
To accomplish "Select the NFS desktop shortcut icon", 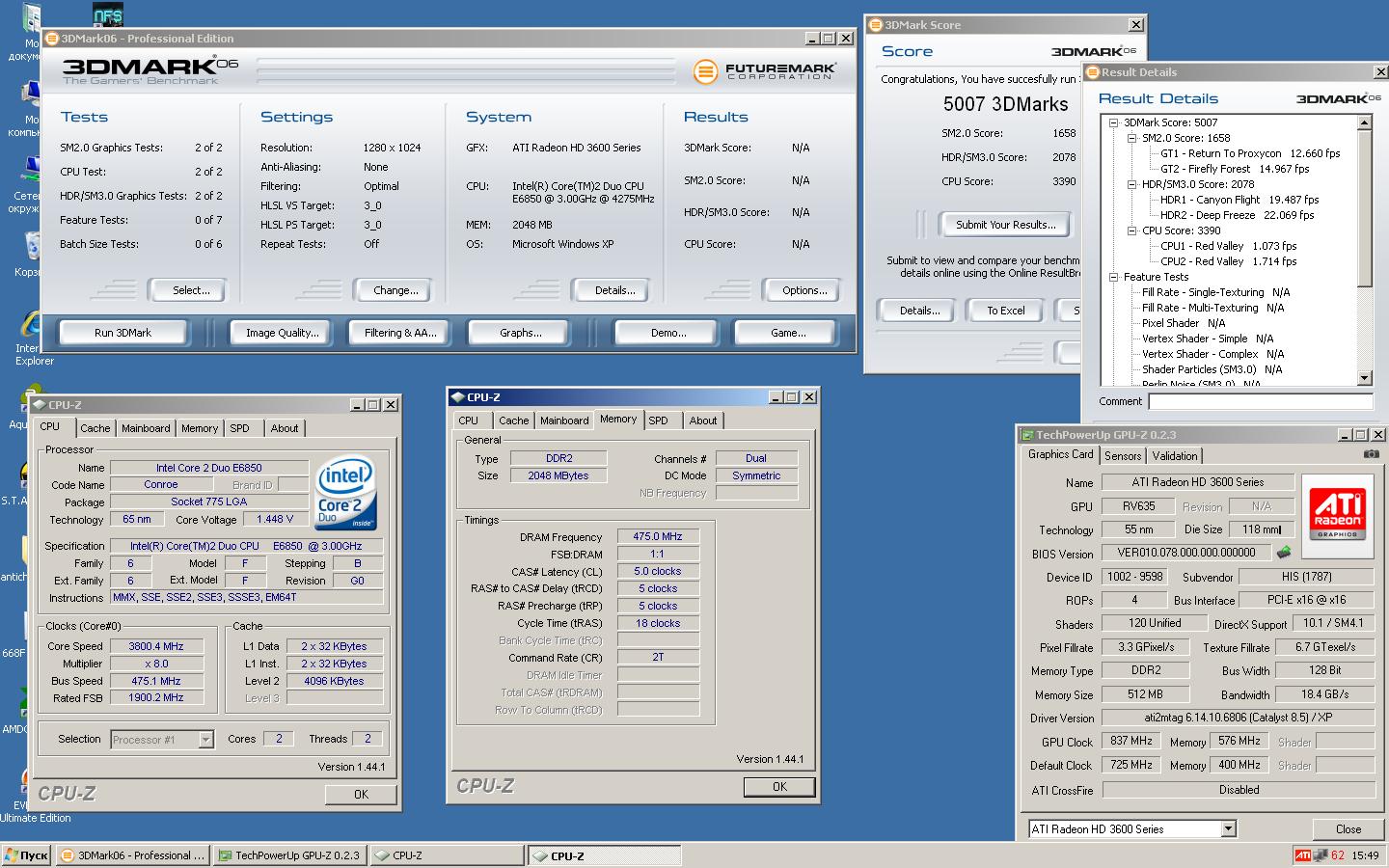I will (108, 14).
